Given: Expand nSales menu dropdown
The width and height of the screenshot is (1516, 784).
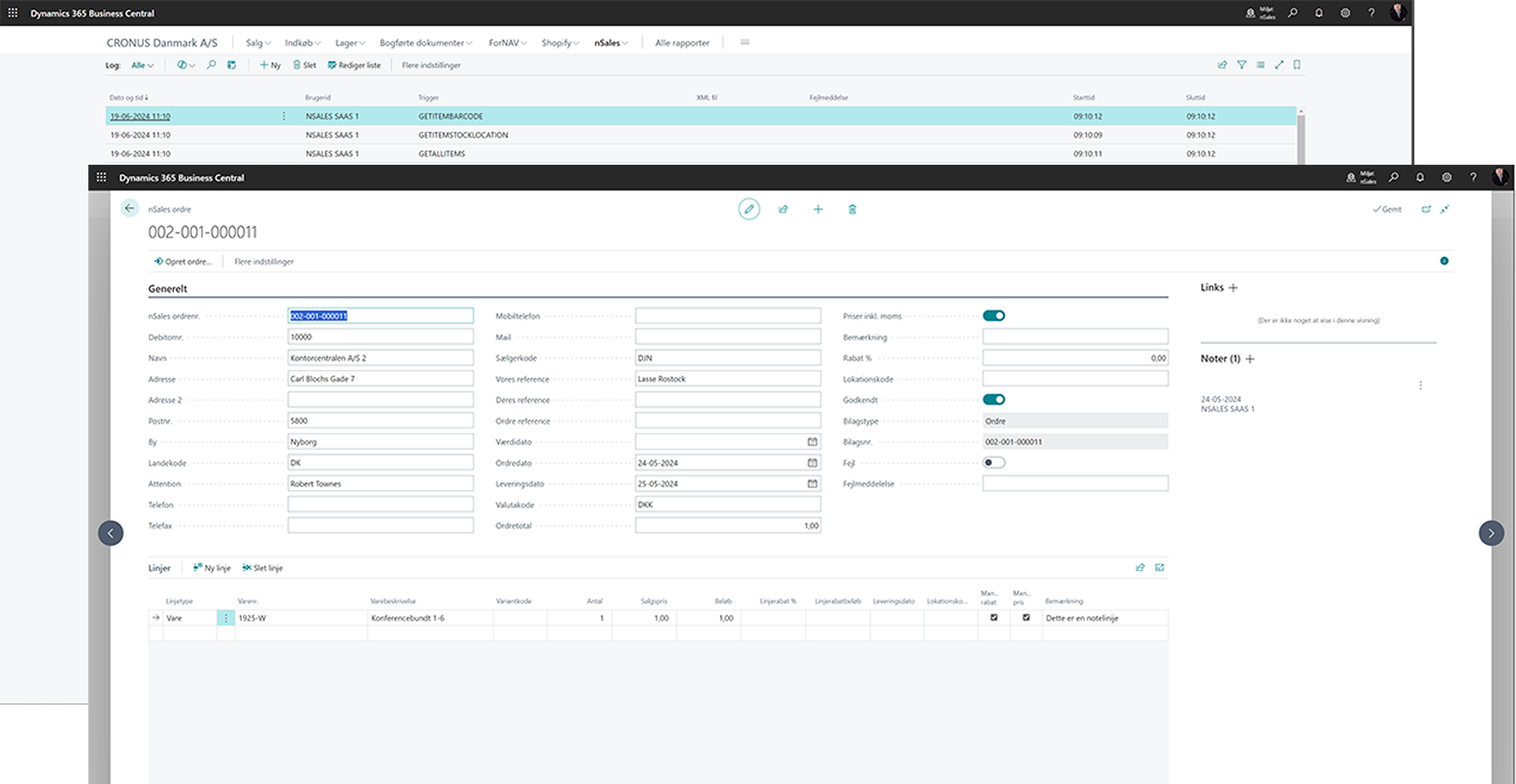Looking at the screenshot, I should click(x=611, y=43).
